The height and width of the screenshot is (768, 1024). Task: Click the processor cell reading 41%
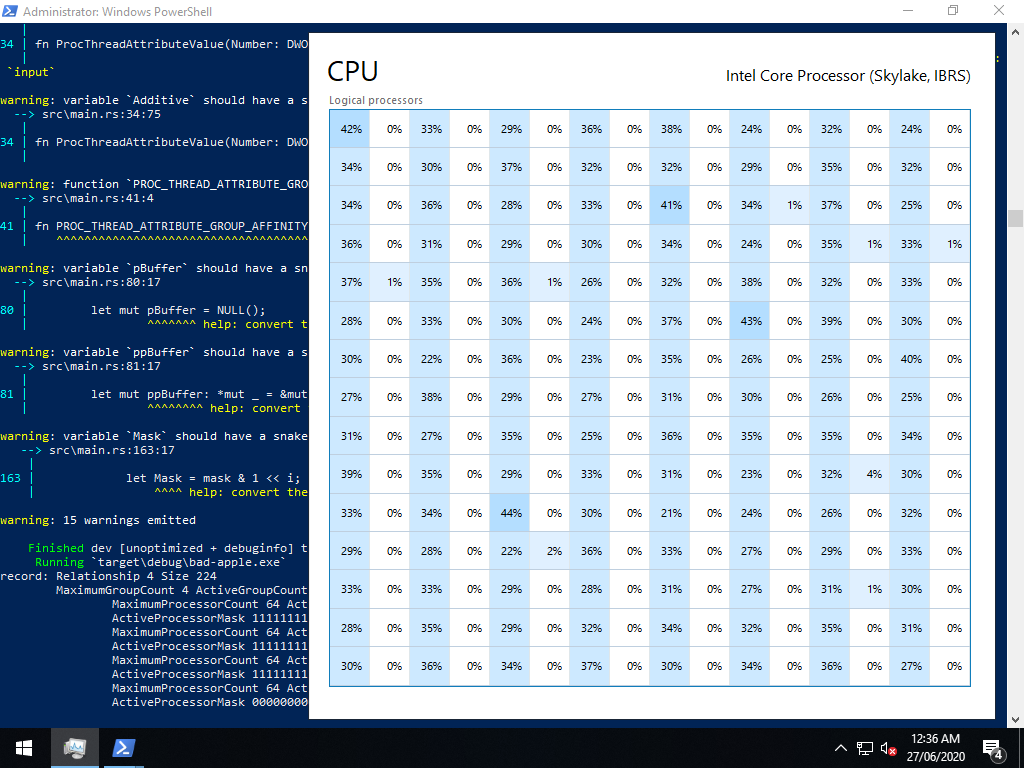[x=671, y=206]
